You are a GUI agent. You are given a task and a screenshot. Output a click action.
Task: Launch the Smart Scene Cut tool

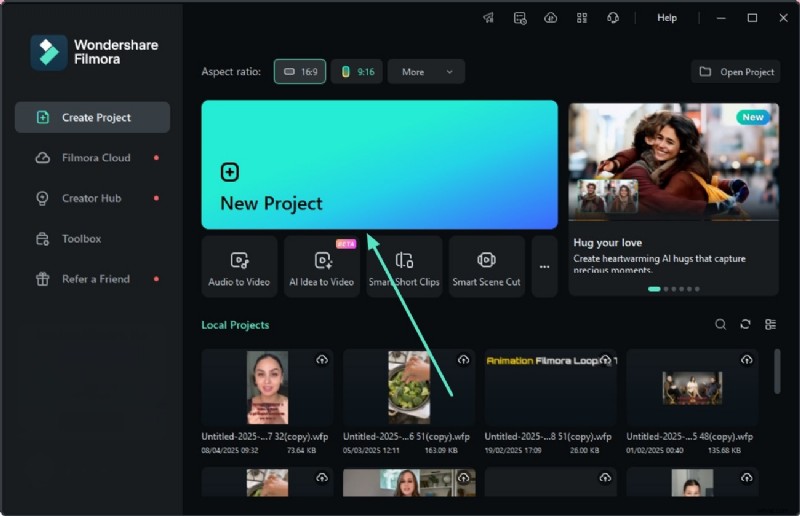[487, 266]
